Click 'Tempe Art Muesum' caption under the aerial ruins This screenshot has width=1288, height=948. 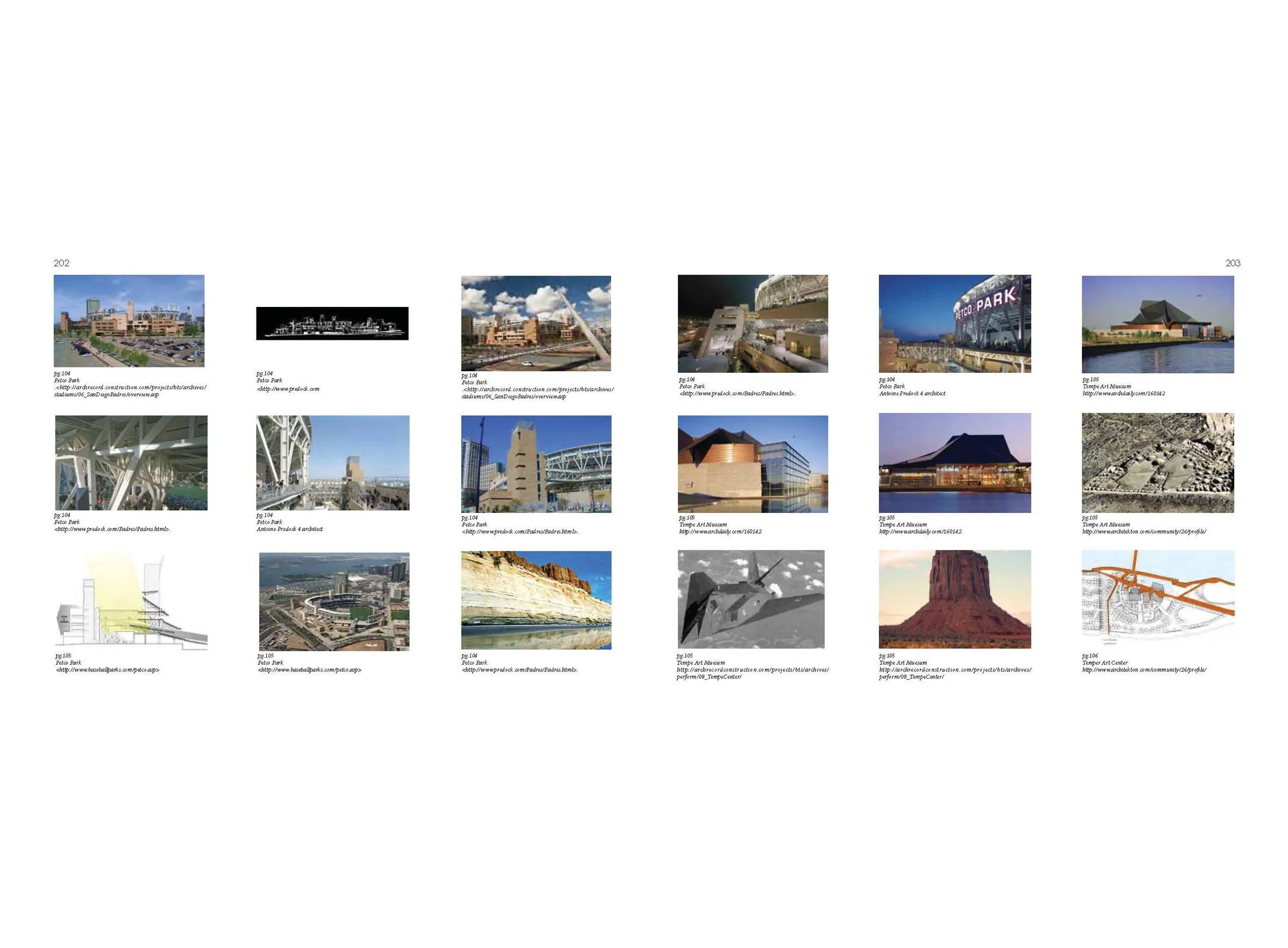(1106, 524)
